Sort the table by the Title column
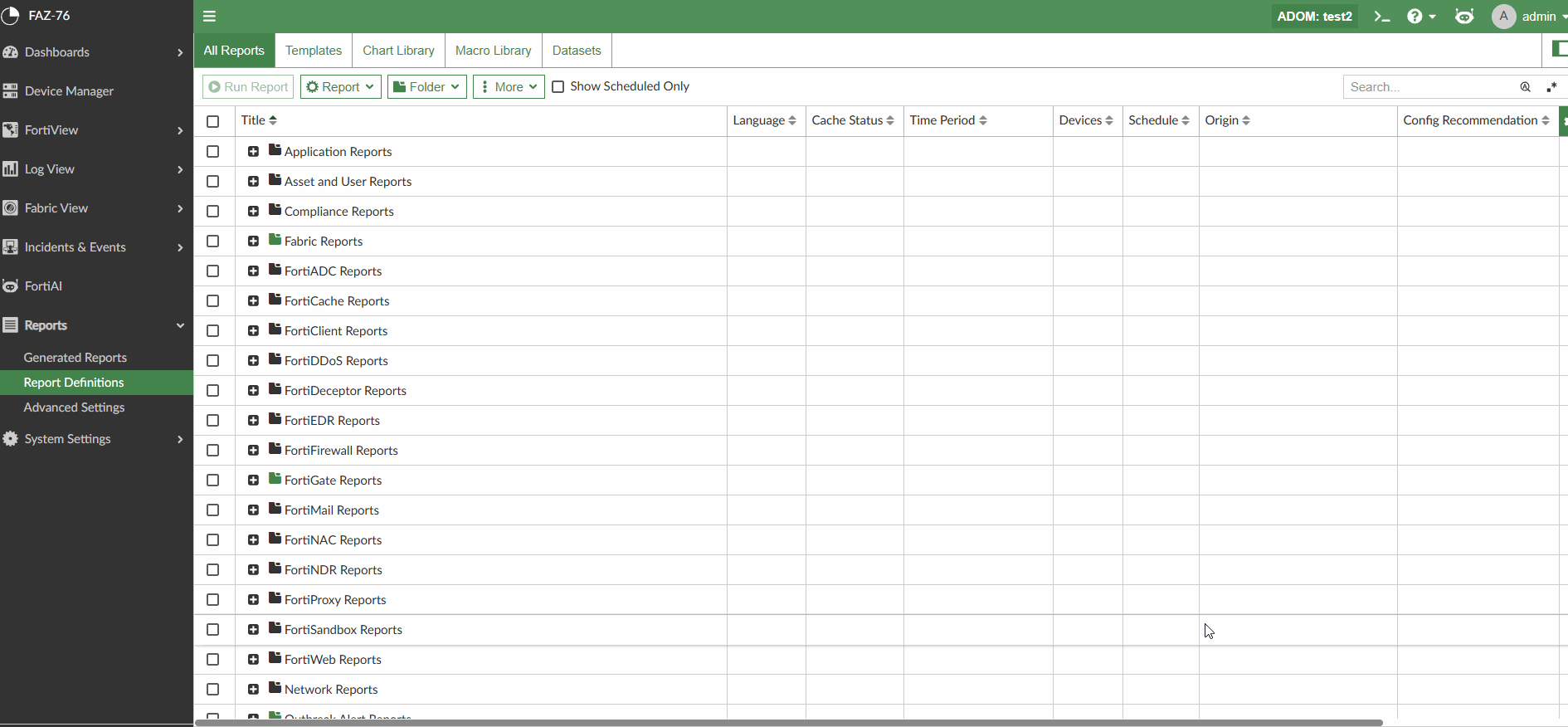This screenshot has height=727, width=1568. pyautogui.click(x=259, y=120)
